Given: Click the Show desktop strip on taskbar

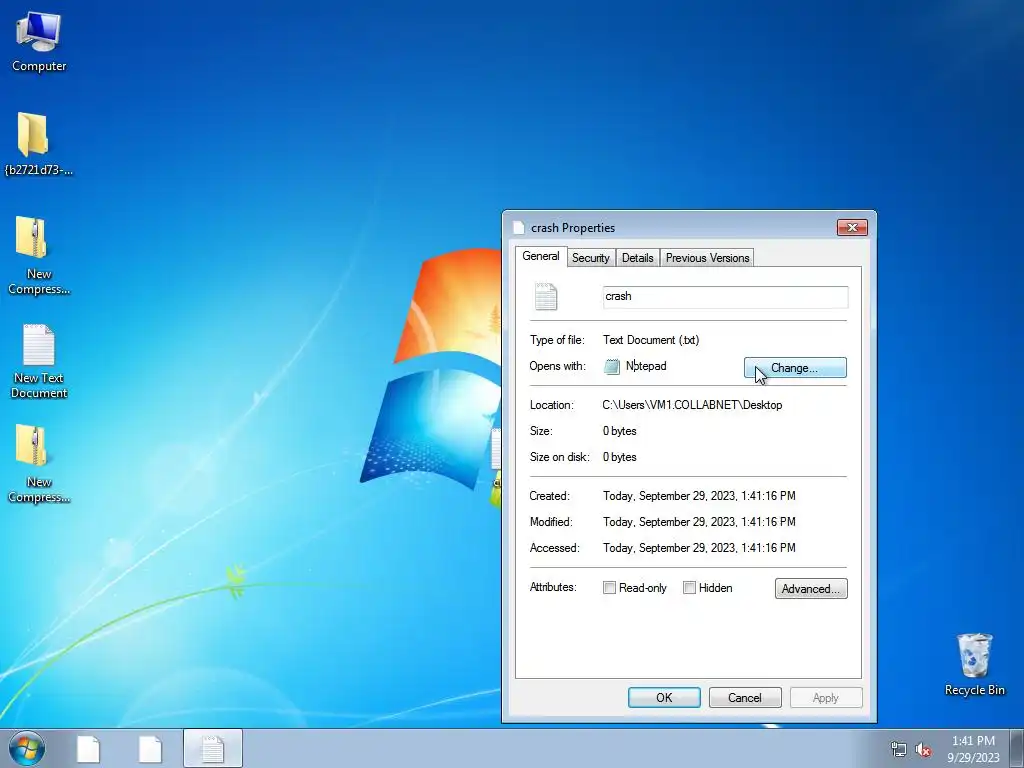Looking at the screenshot, I should click(1017, 748).
